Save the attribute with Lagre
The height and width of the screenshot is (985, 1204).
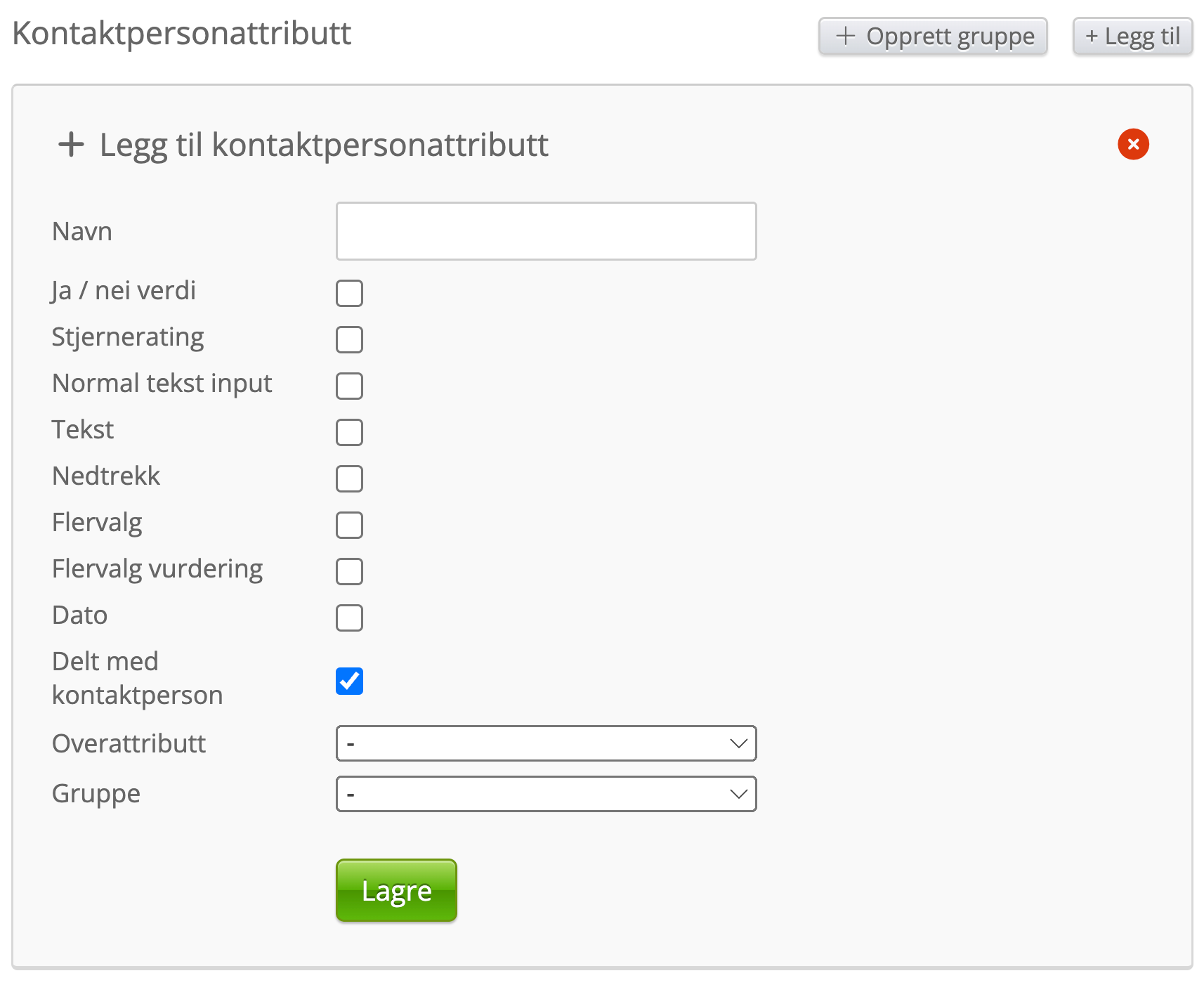pyautogui.click(x=396, y=890)
